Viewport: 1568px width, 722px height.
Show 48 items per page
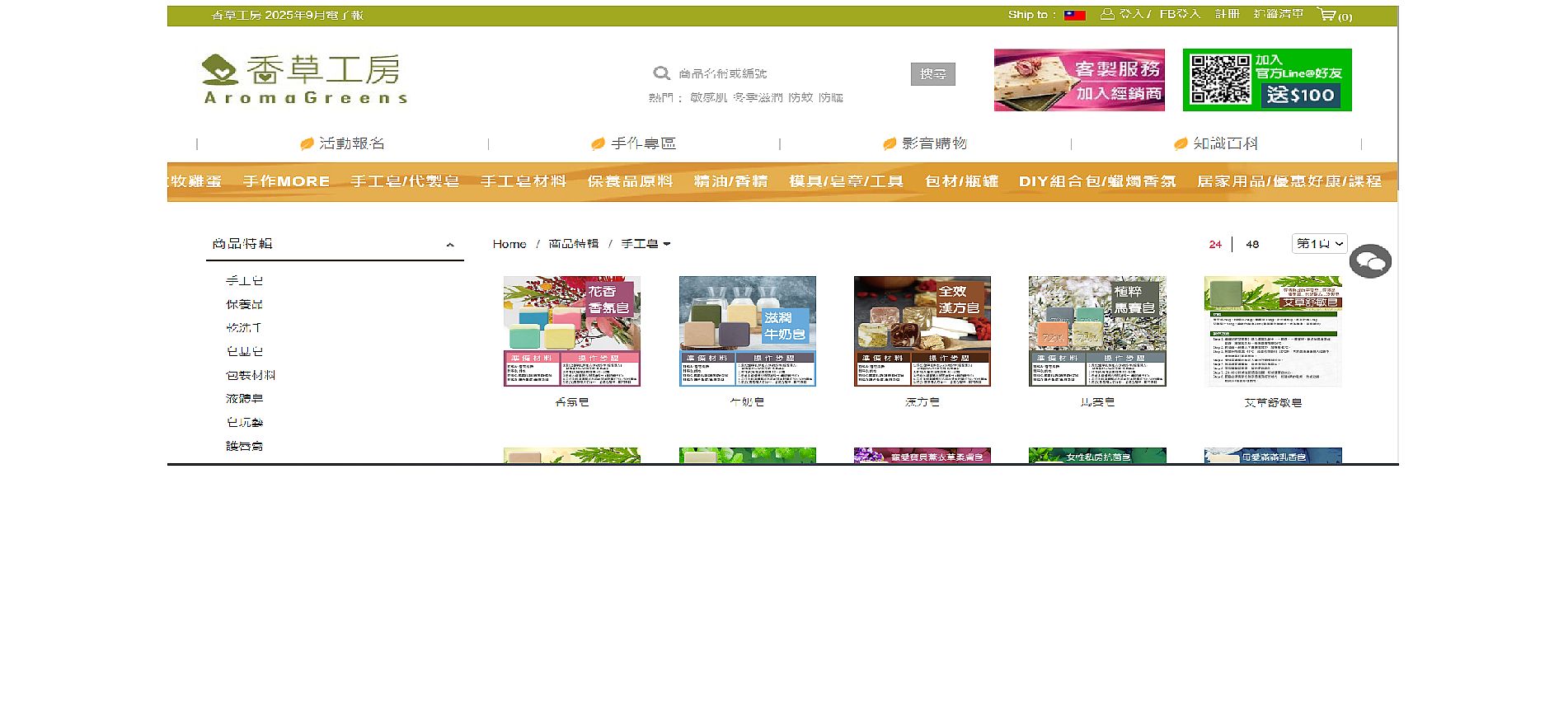pos(1252,244)
